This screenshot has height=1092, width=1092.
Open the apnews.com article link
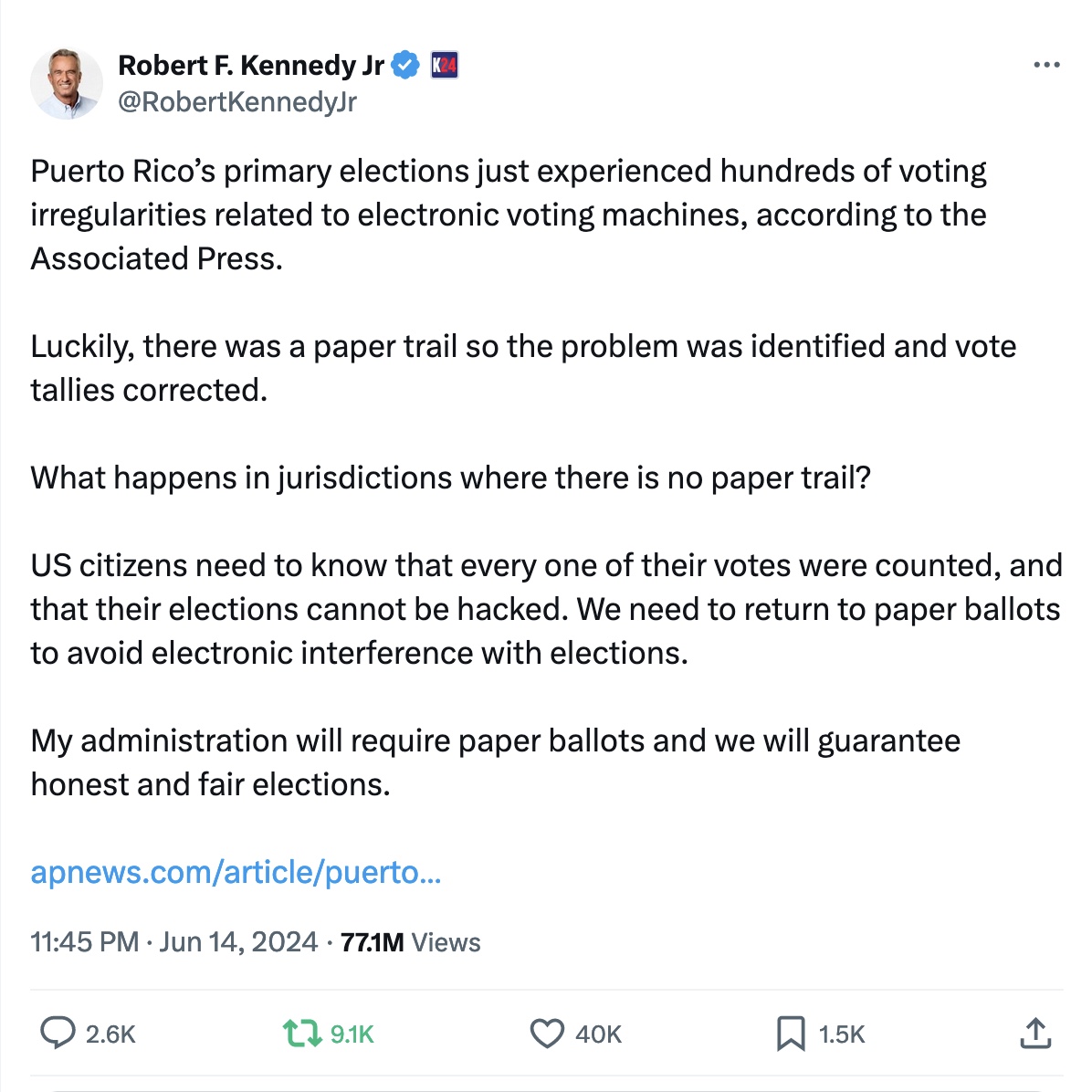click(x=236, y=873)
